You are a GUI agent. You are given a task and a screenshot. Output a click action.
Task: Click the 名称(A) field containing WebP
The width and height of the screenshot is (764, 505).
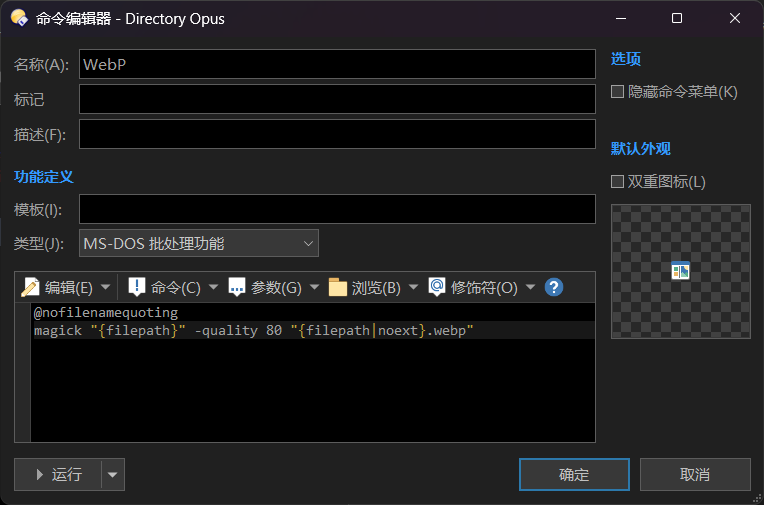(x=337, y=64)
